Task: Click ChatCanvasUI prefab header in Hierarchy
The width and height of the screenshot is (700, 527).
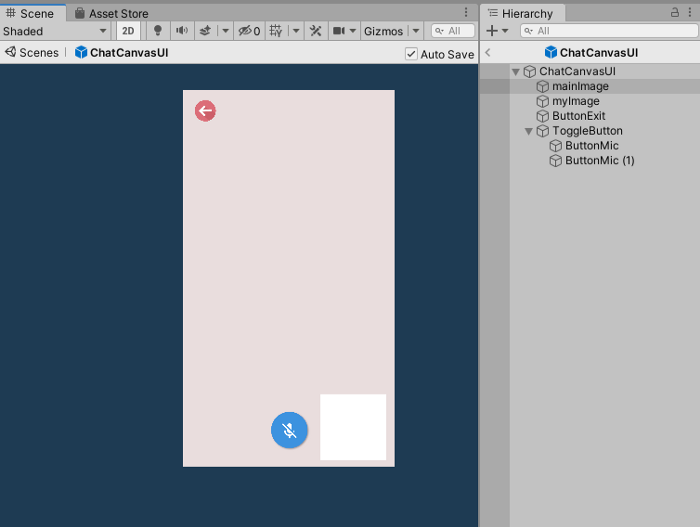Action: pos(592,53)
